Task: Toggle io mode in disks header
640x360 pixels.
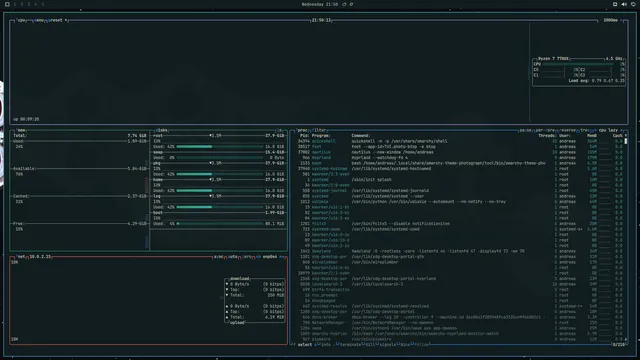Action: pyautogui.click(x=280, y=130)
